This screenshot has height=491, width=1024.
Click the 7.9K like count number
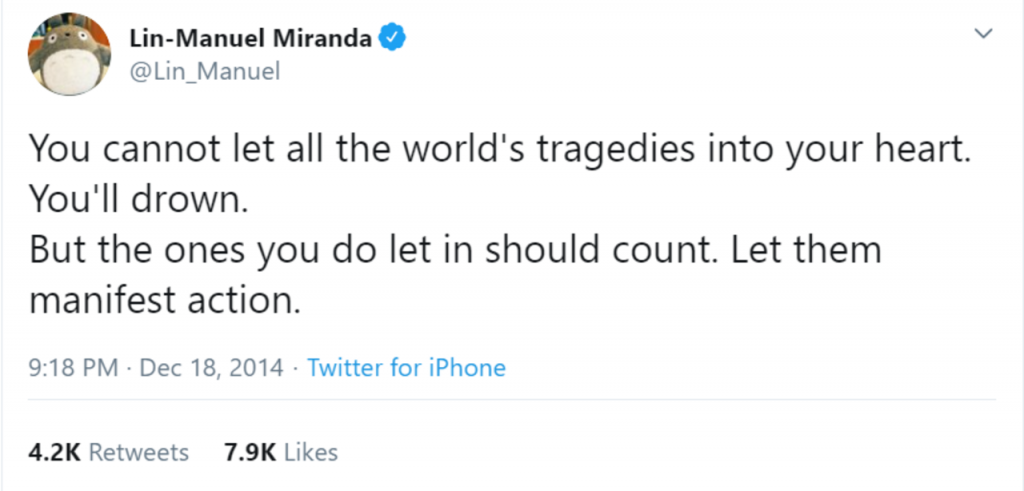(x=251, y=452)
